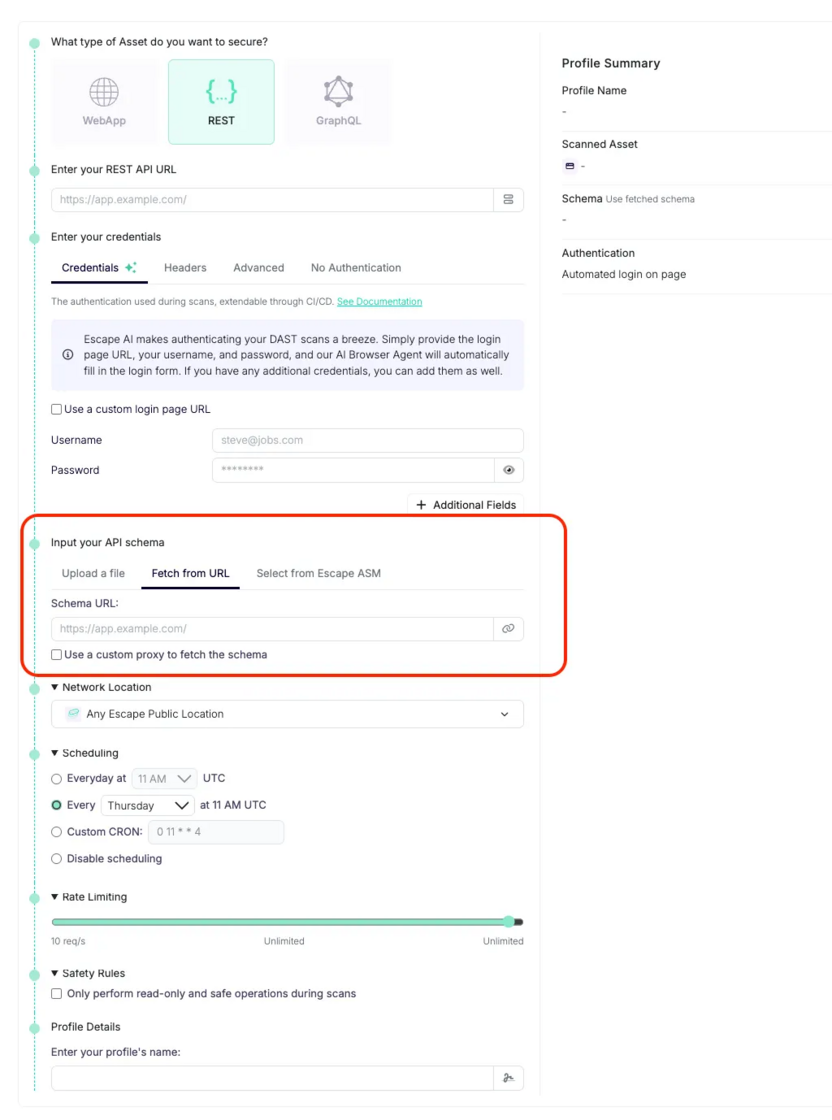Open the Any Escape Public Location dropdown
832x1120 pixels.
(x=287, y=714)
